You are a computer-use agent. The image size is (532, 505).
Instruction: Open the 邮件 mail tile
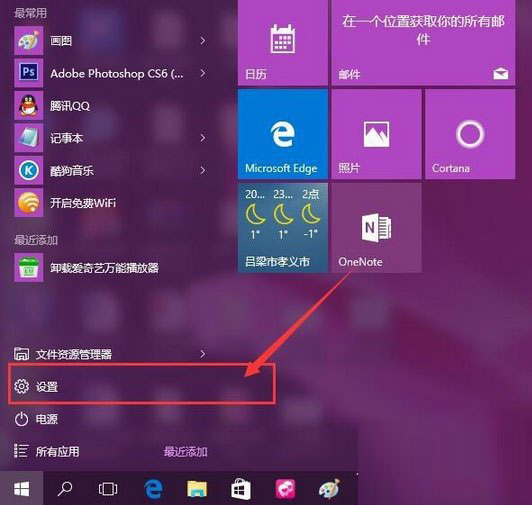pyautogui.click(x=423, y=43)
